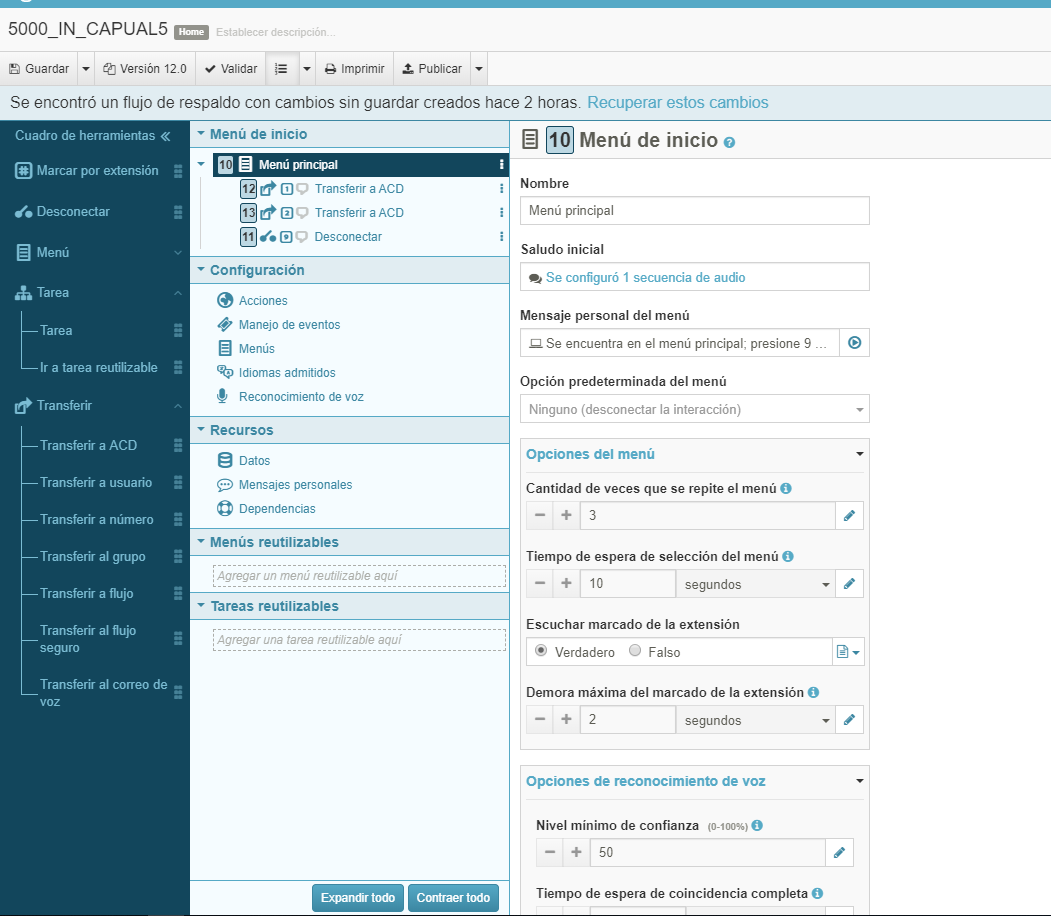The image size is (1051, 916).
Task: Edit expression for Nivel mínimo de confianza
Action: pos(839,852)
